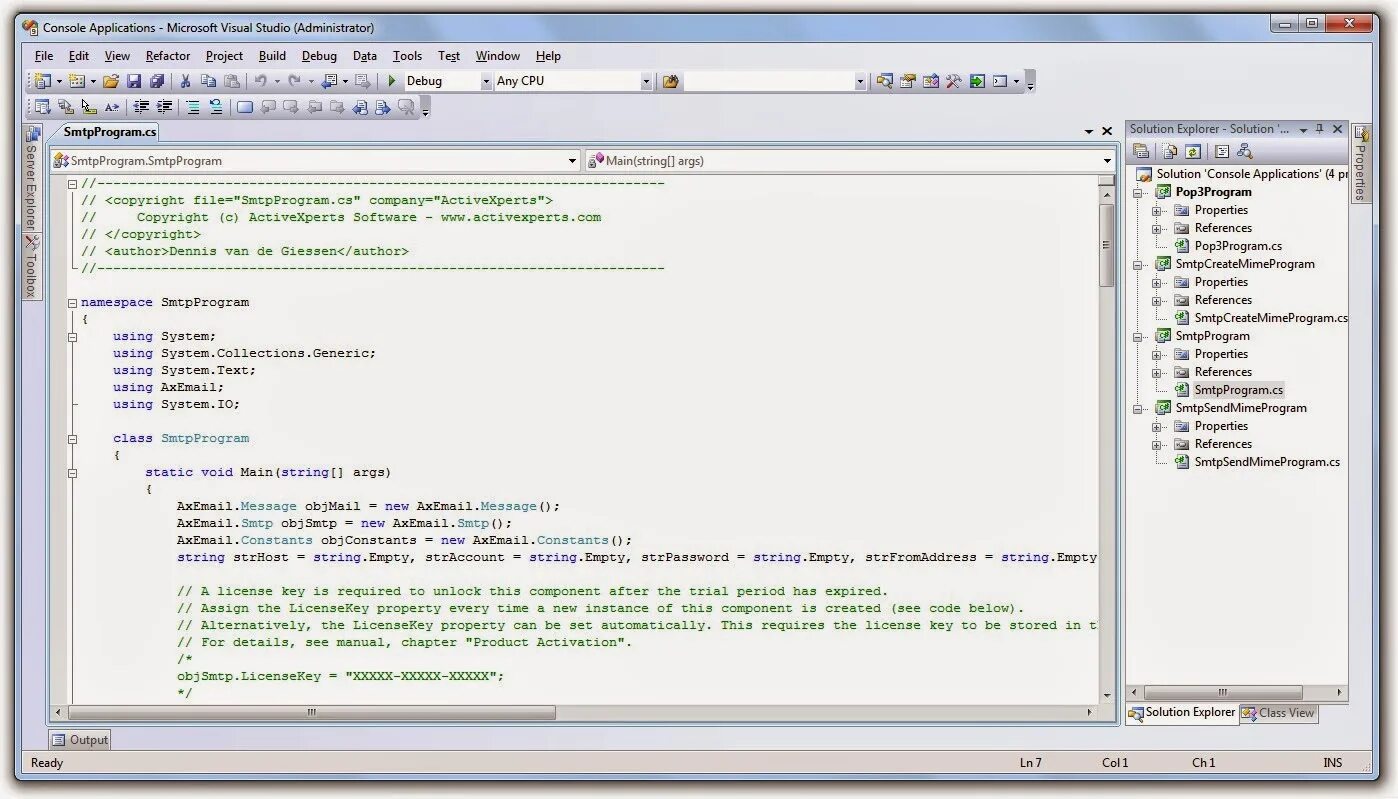Open the Output panel tab
The image size is (1398, 799).
click(81, 740)
